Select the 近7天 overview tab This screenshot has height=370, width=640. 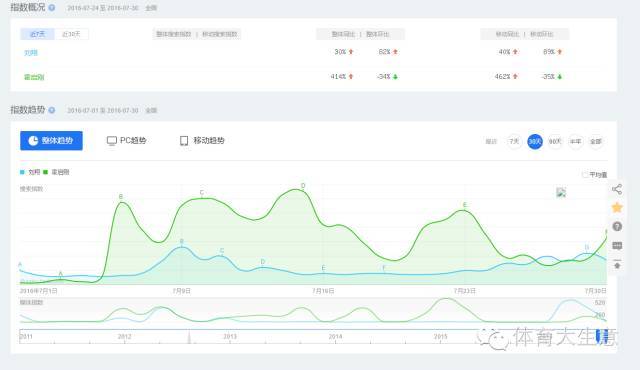(x=37, y=34)
